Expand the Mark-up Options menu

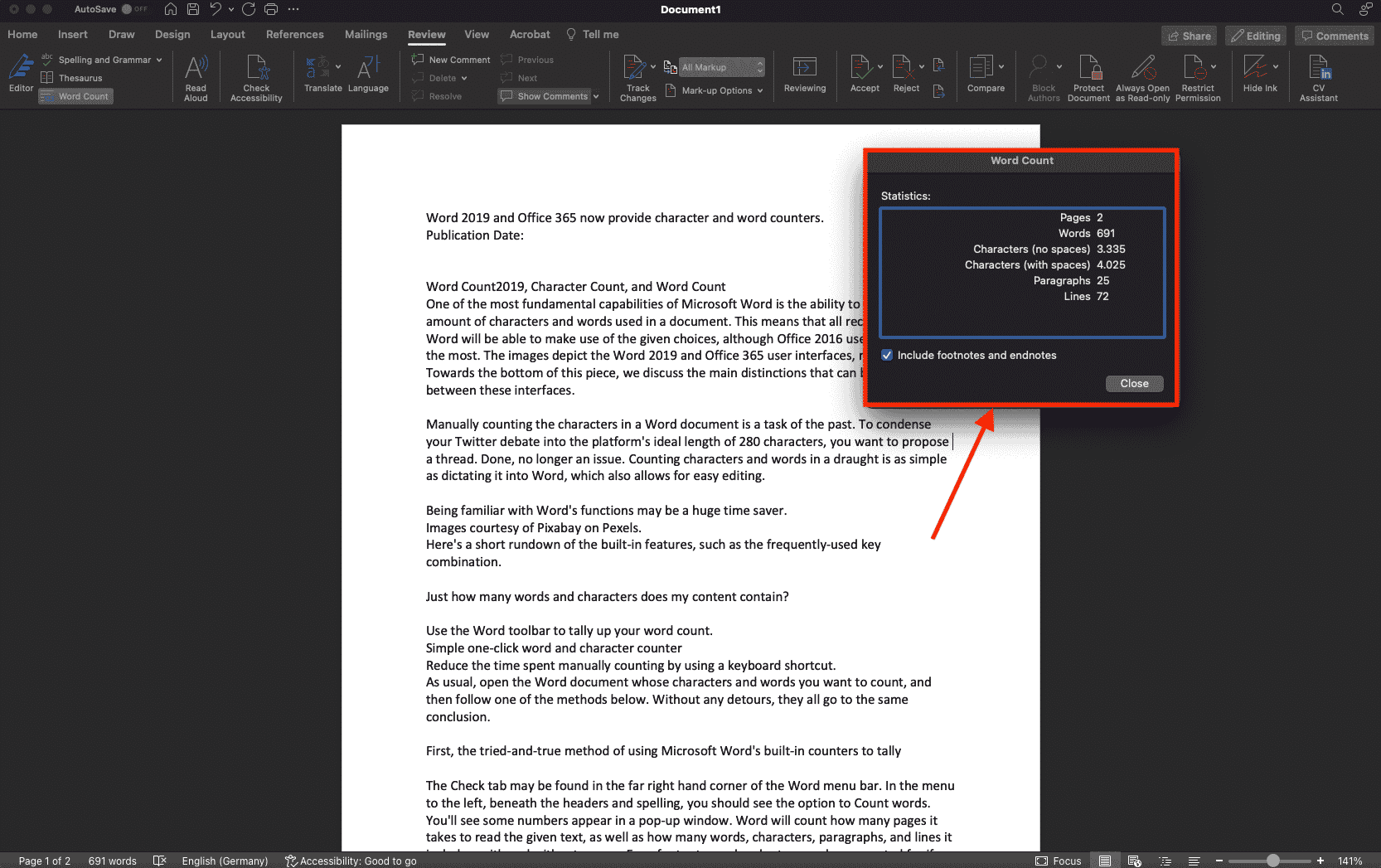pos(715,90)
